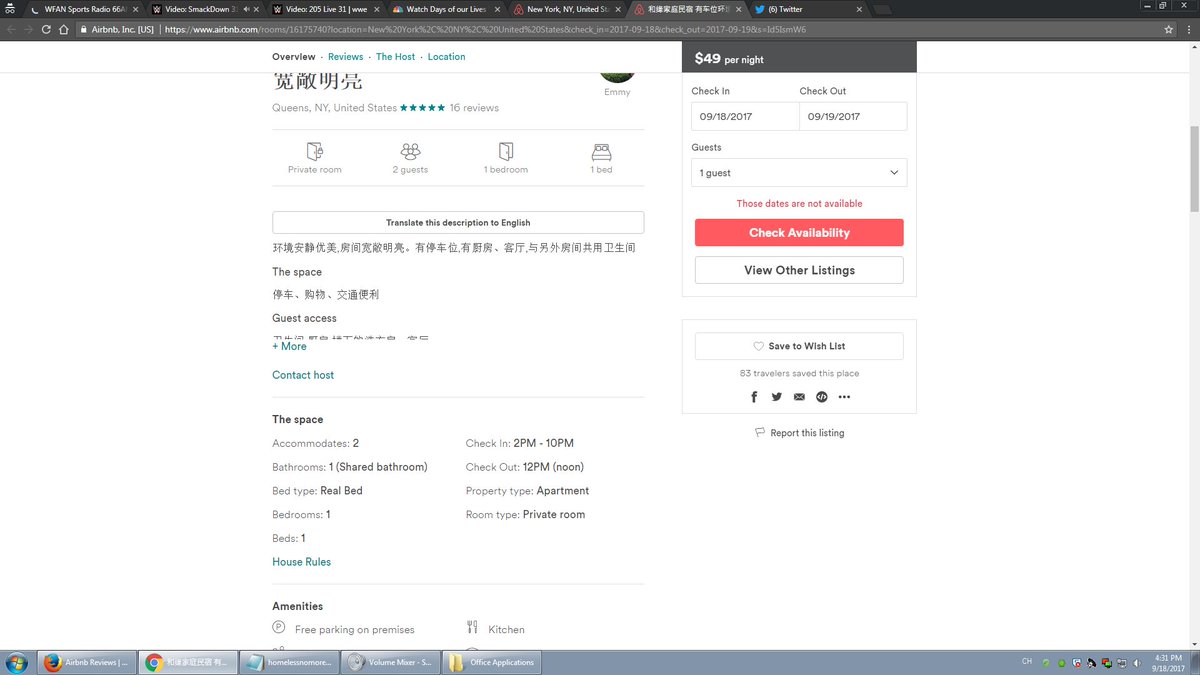Viewport: 1200px width, 675px height.
Task: Reload the Airbnb page
Action: point(46,29)
